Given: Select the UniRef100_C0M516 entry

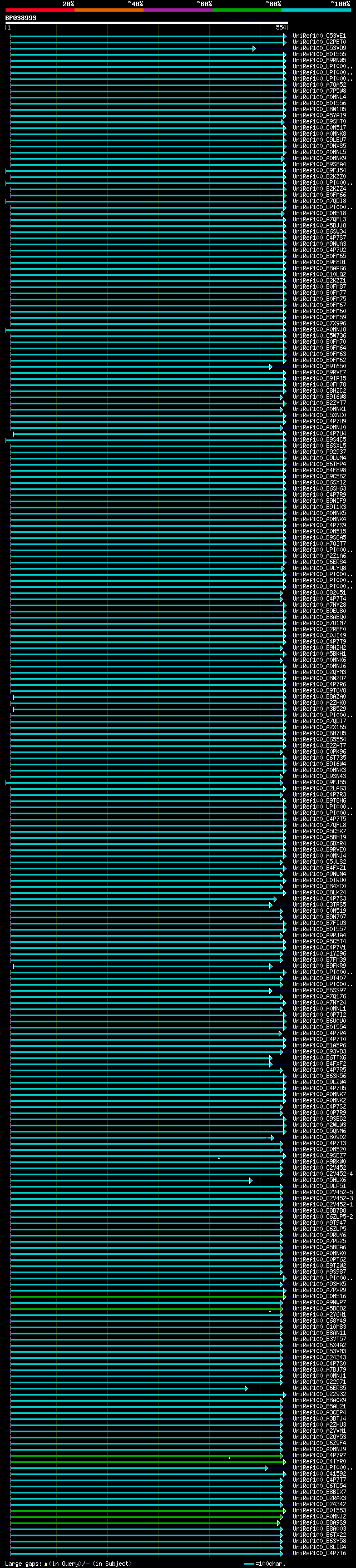Looking at the screenshot, I should [x=319, y=1296].
